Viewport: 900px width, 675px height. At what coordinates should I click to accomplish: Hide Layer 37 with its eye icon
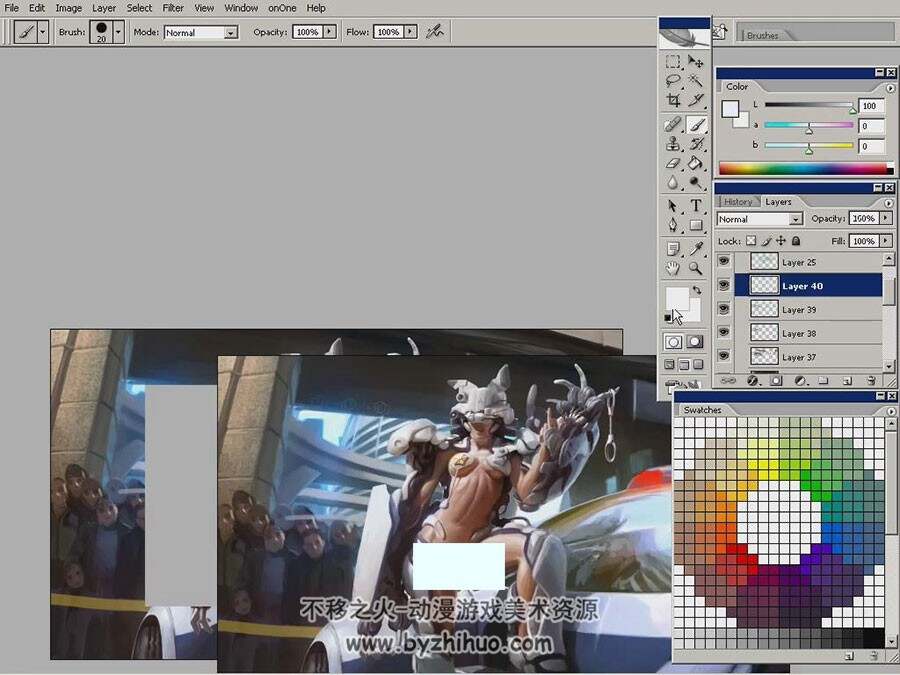click(x=724, y=356)
